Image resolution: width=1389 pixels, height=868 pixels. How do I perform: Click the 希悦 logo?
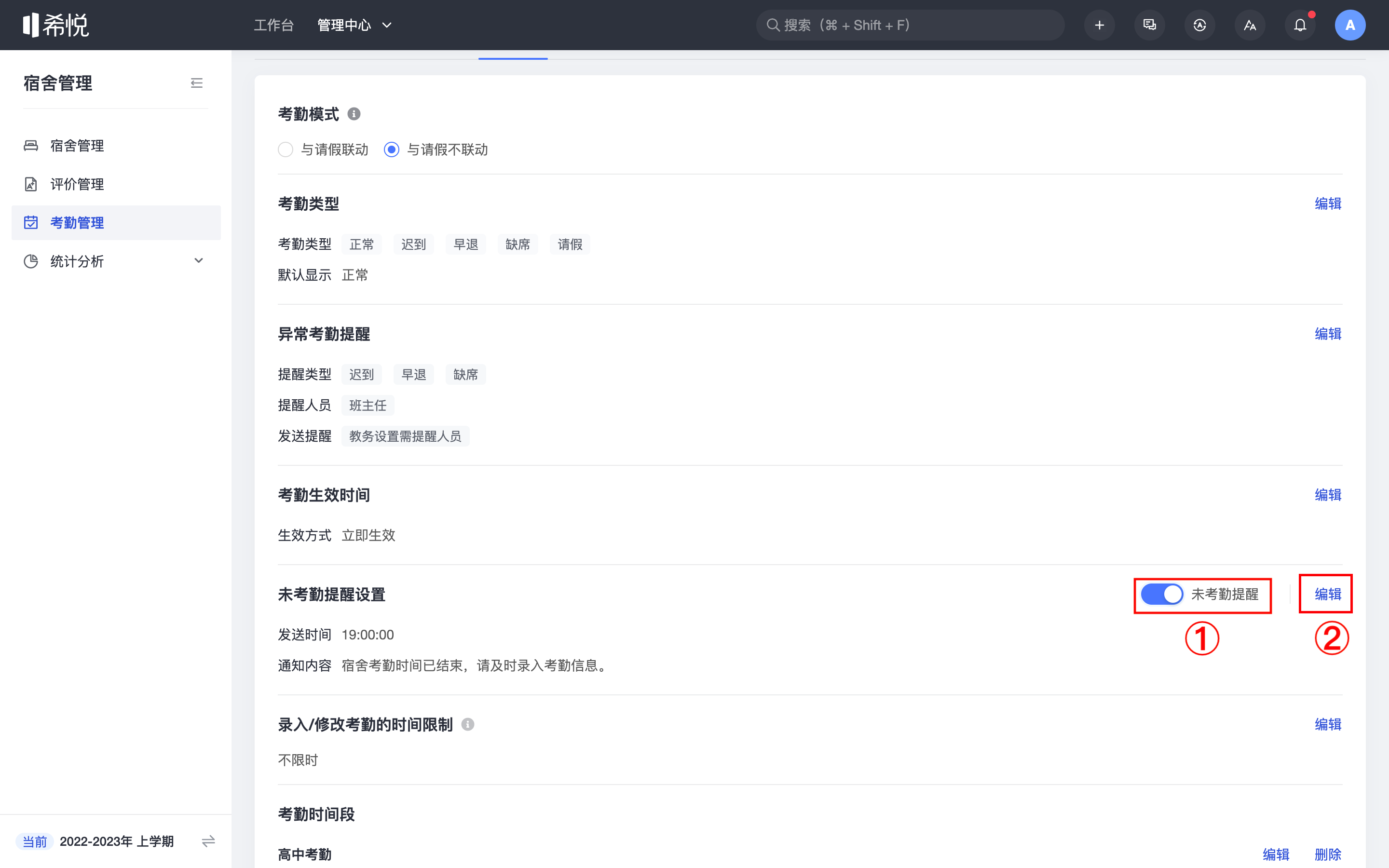tap(55, 25)
